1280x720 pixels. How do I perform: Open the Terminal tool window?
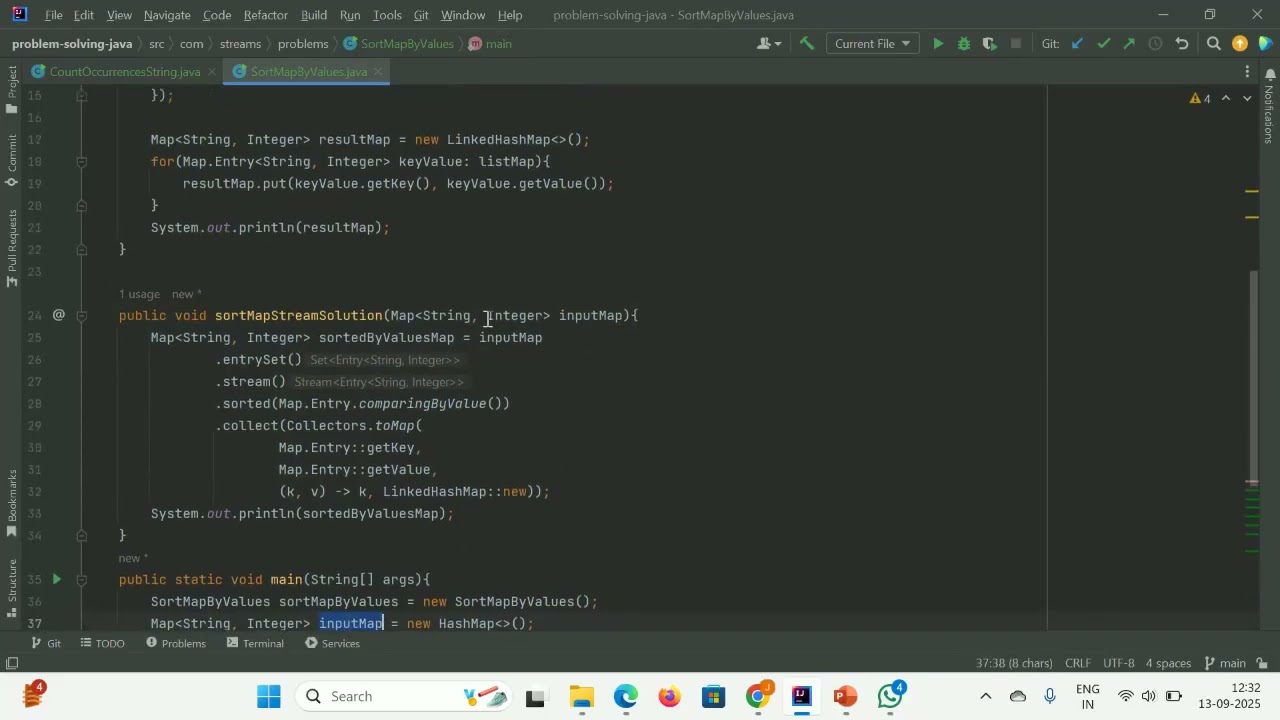255,643
